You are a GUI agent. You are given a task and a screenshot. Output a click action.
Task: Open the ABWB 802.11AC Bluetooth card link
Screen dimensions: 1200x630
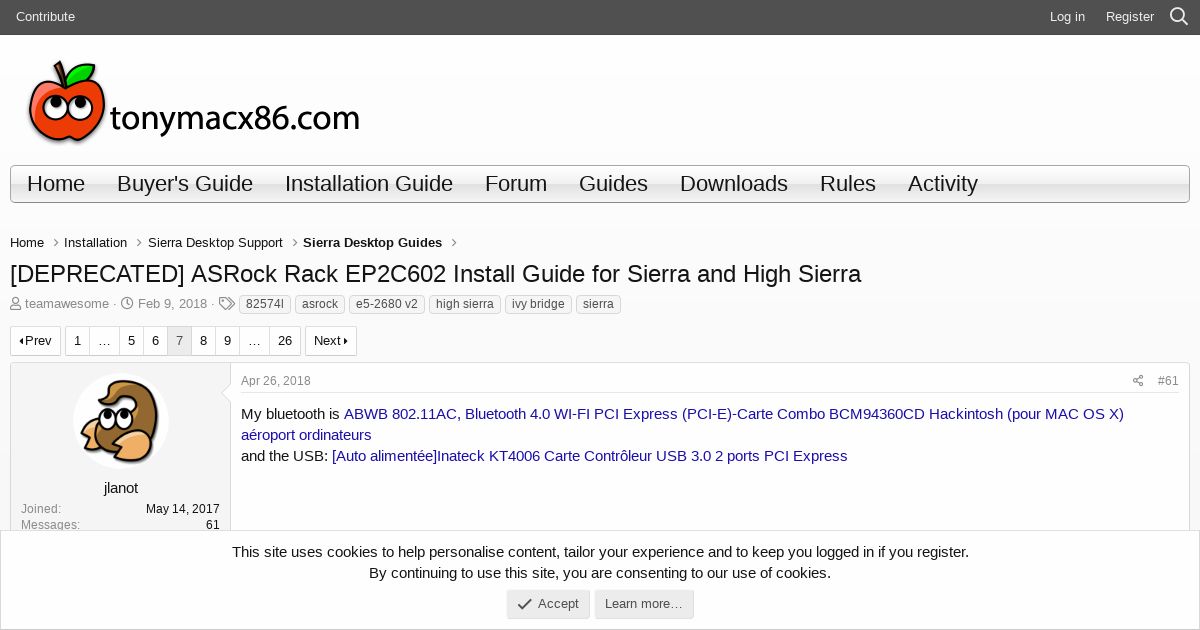coord(682,424)
